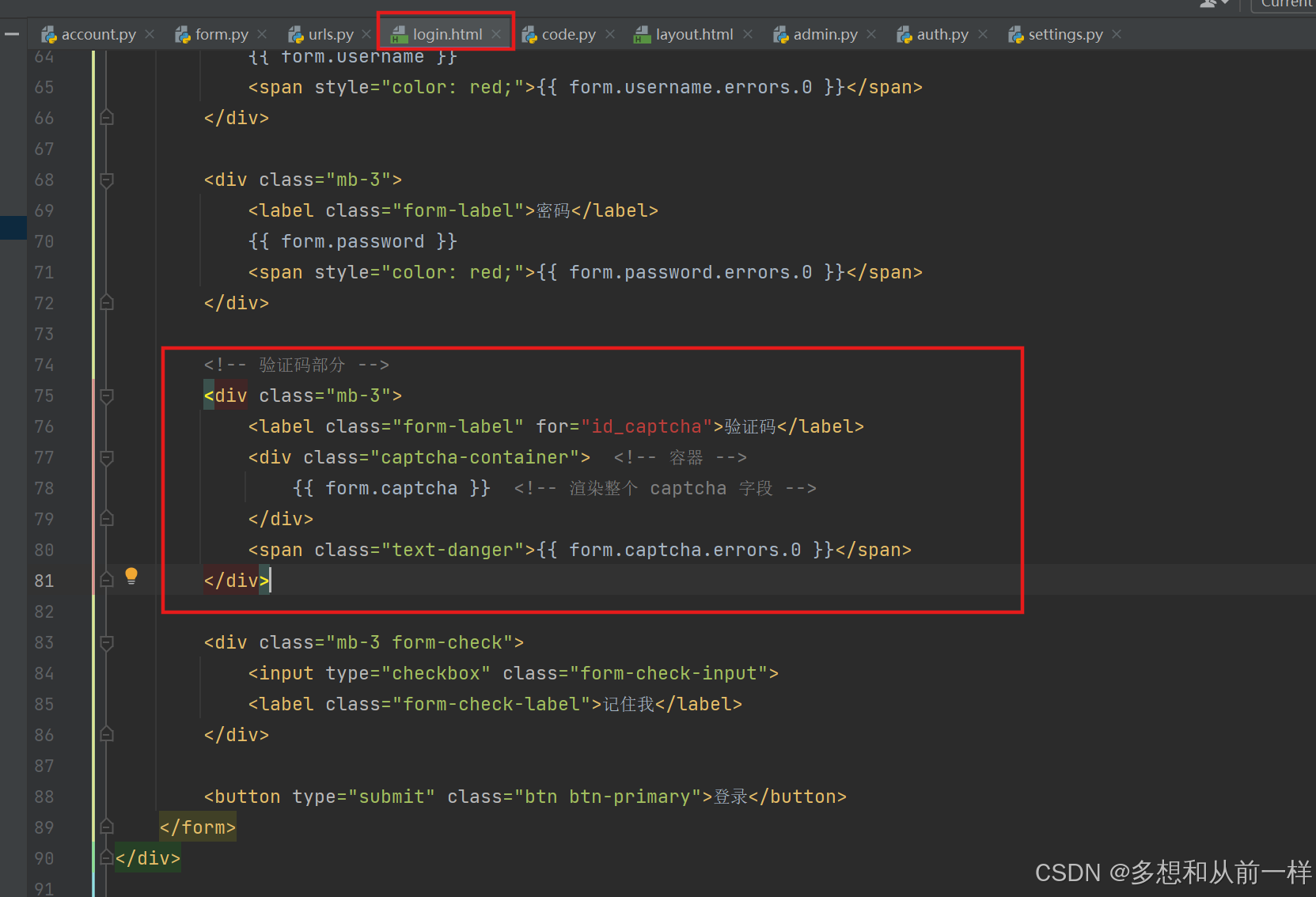The width and height of the screenshot is (1316, 897).
Task: Click the Python icon on the auth.py tab
Action: (x=903, y=34)
